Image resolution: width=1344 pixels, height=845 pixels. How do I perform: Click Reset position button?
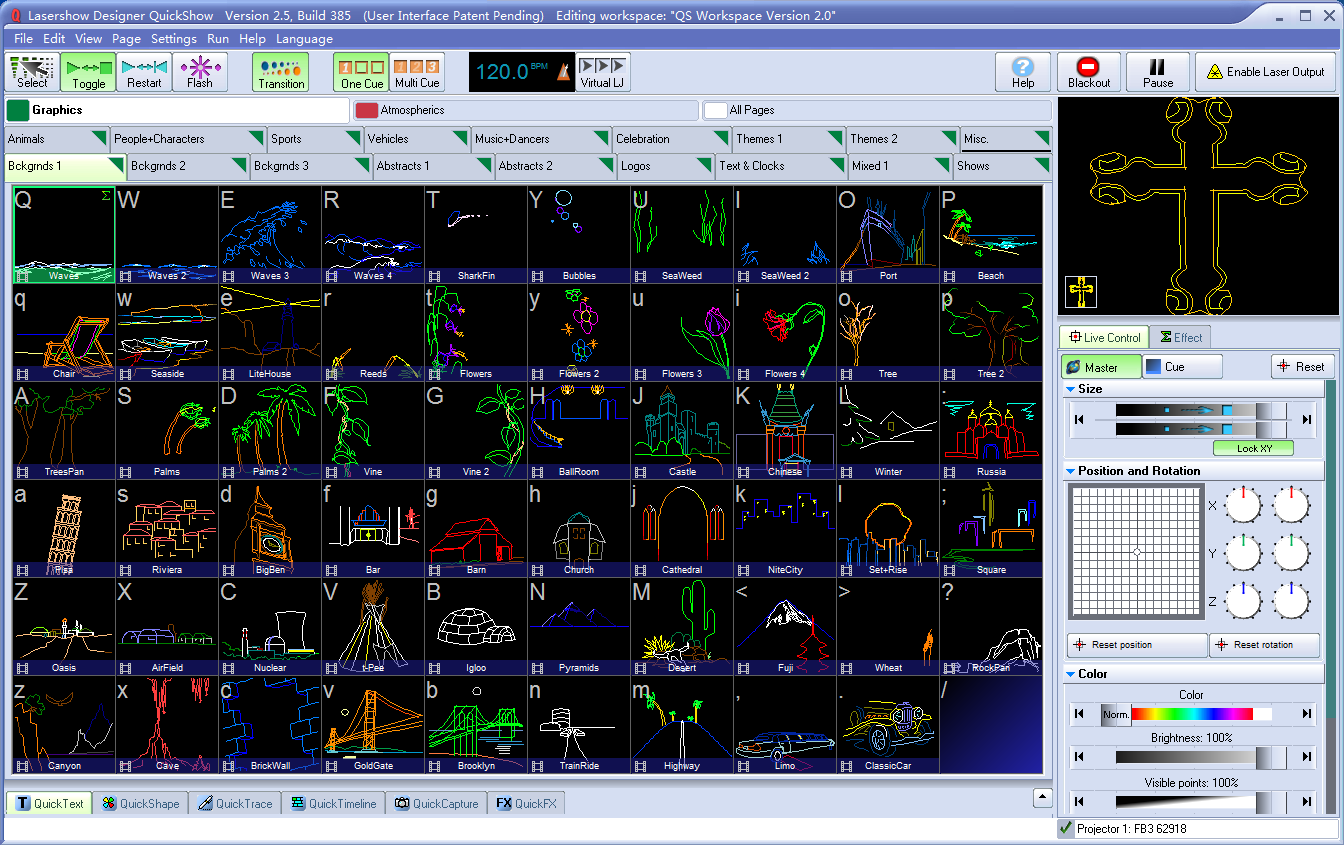(x=1137, y=645)
